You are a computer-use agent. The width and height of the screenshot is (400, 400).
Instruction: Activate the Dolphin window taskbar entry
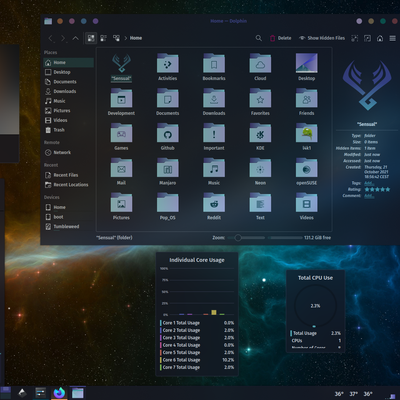coord(78,393)
